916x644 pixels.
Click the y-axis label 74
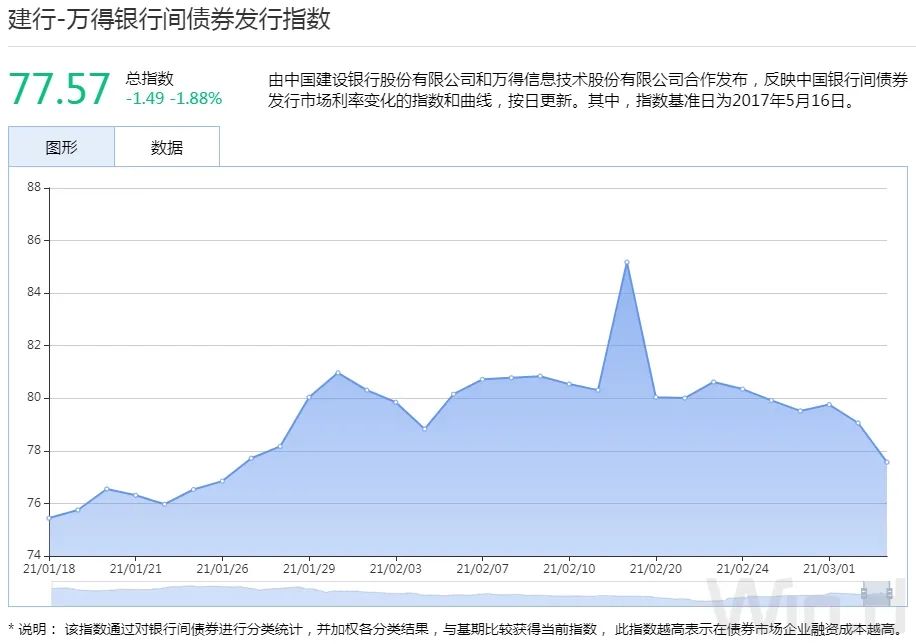tap(34, 555)
